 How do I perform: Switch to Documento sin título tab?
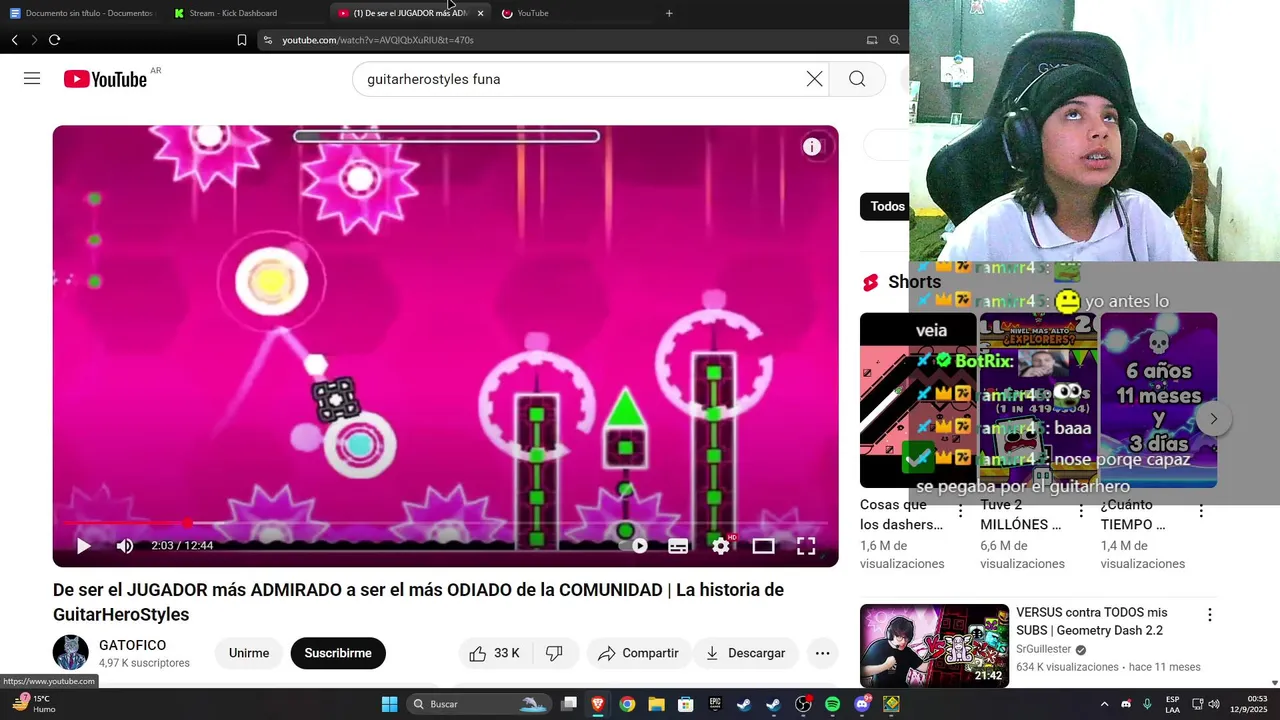click(x=82, y=13)
